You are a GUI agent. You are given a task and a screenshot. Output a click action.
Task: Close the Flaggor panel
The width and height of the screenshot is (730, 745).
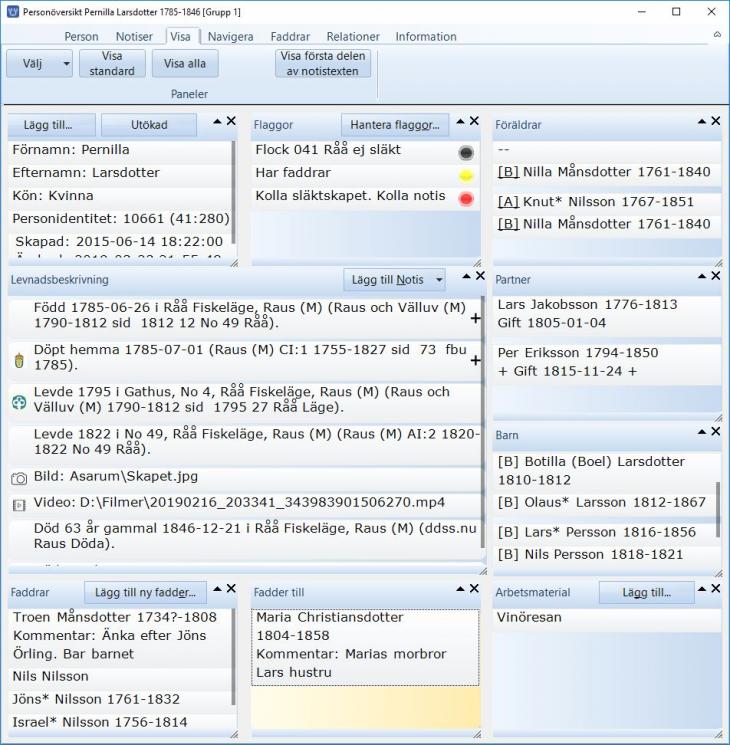pos(474,121)
